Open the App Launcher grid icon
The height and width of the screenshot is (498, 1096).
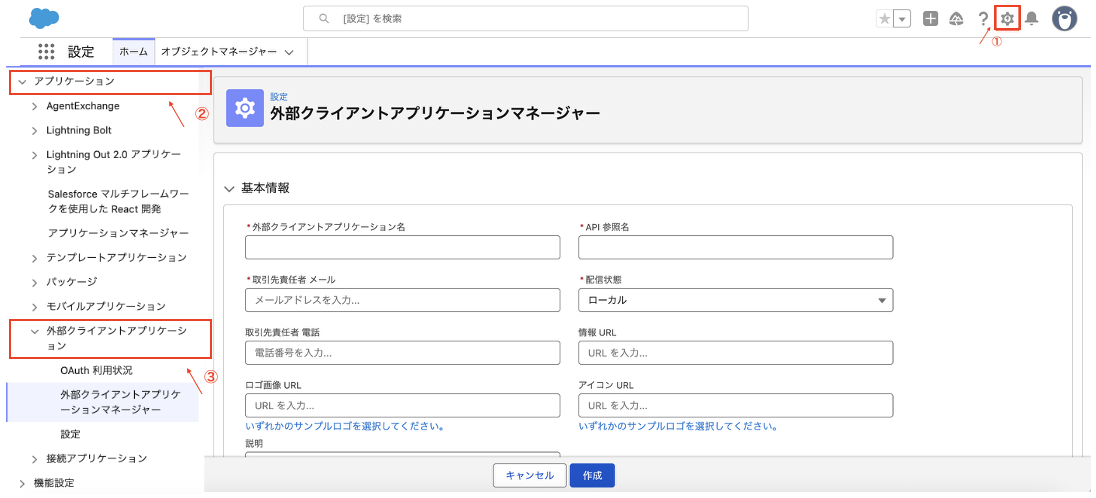46,52
